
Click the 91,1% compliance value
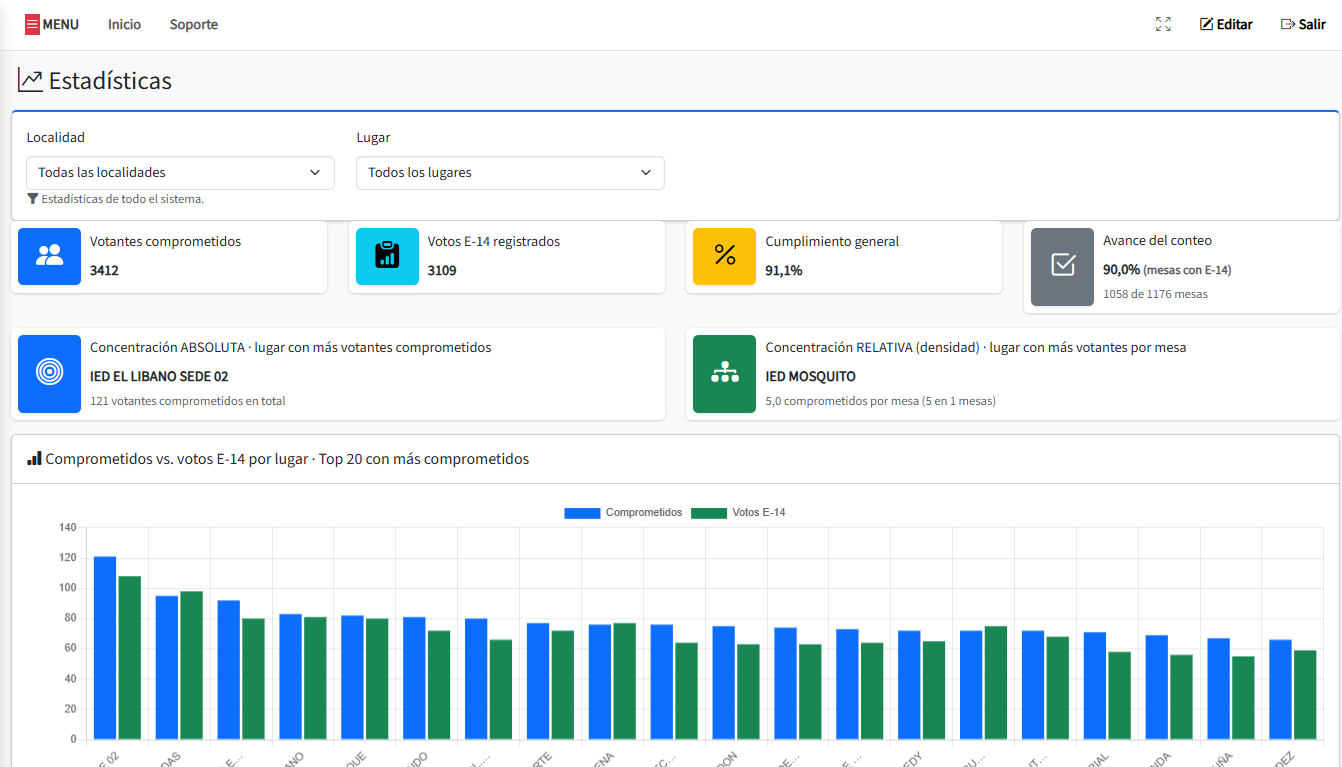pos(784,270)
